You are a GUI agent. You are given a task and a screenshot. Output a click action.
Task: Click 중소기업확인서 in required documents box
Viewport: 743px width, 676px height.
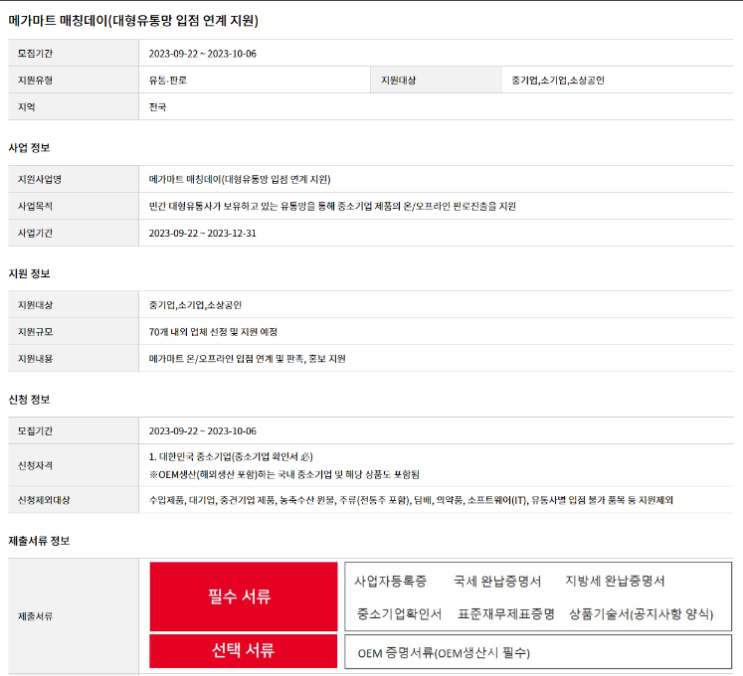399,614
